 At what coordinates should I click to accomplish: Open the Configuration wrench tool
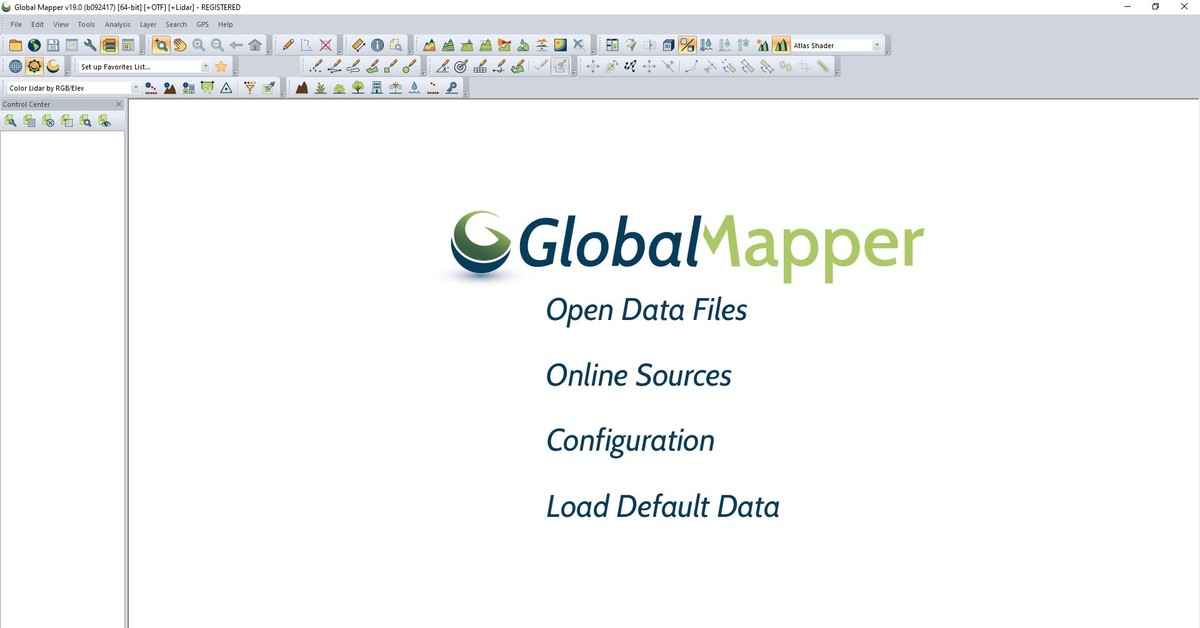(x=90, y=45)
